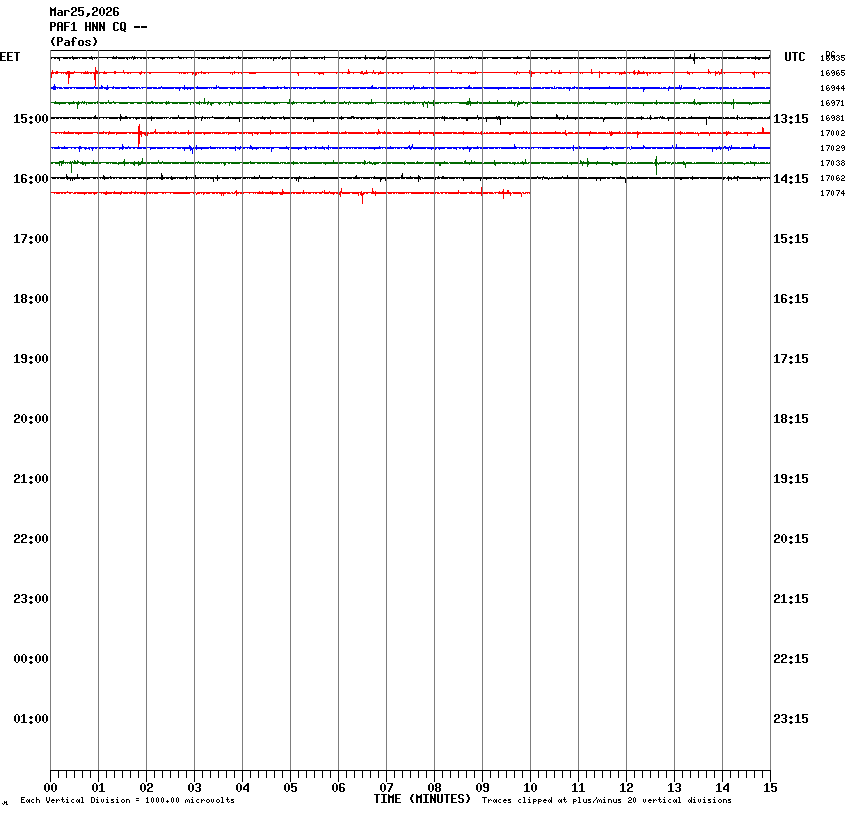Viewport: 850px width, 814px height.
Task: Click the (Pafos) location label
Action: 74,42
